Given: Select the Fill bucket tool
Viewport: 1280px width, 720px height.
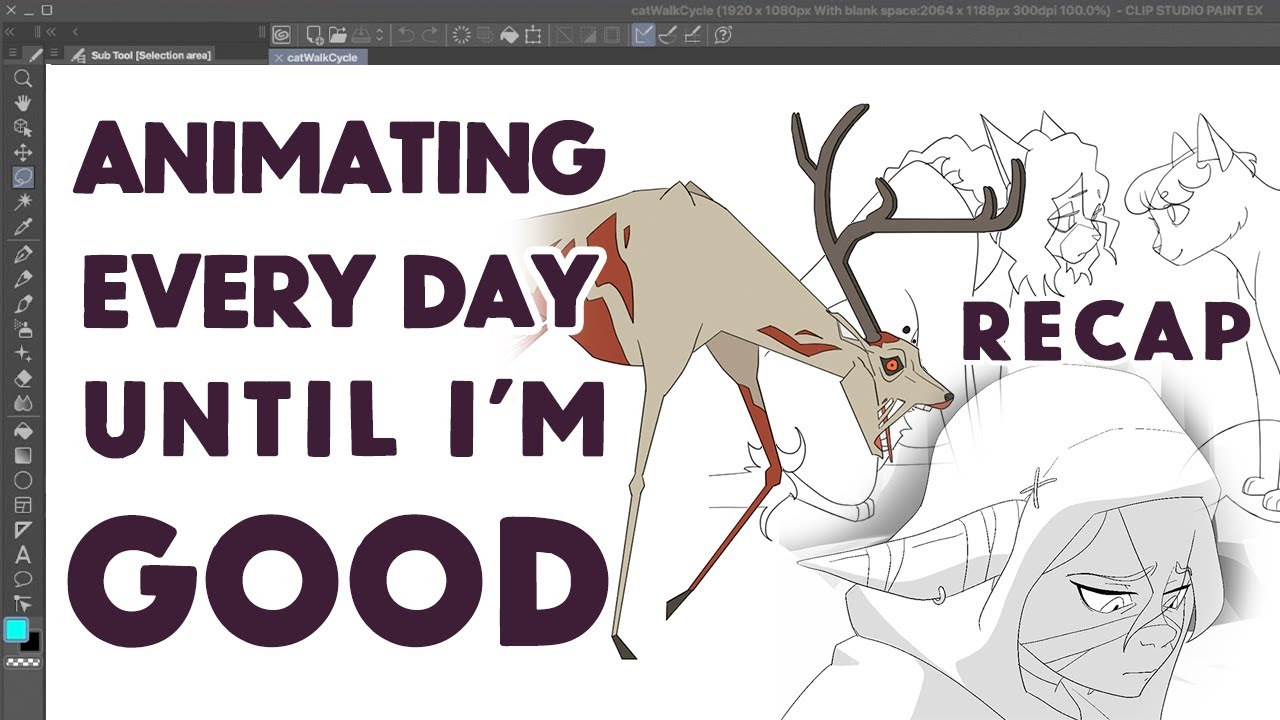Looking at the screenshot, I should pos(22,432).
